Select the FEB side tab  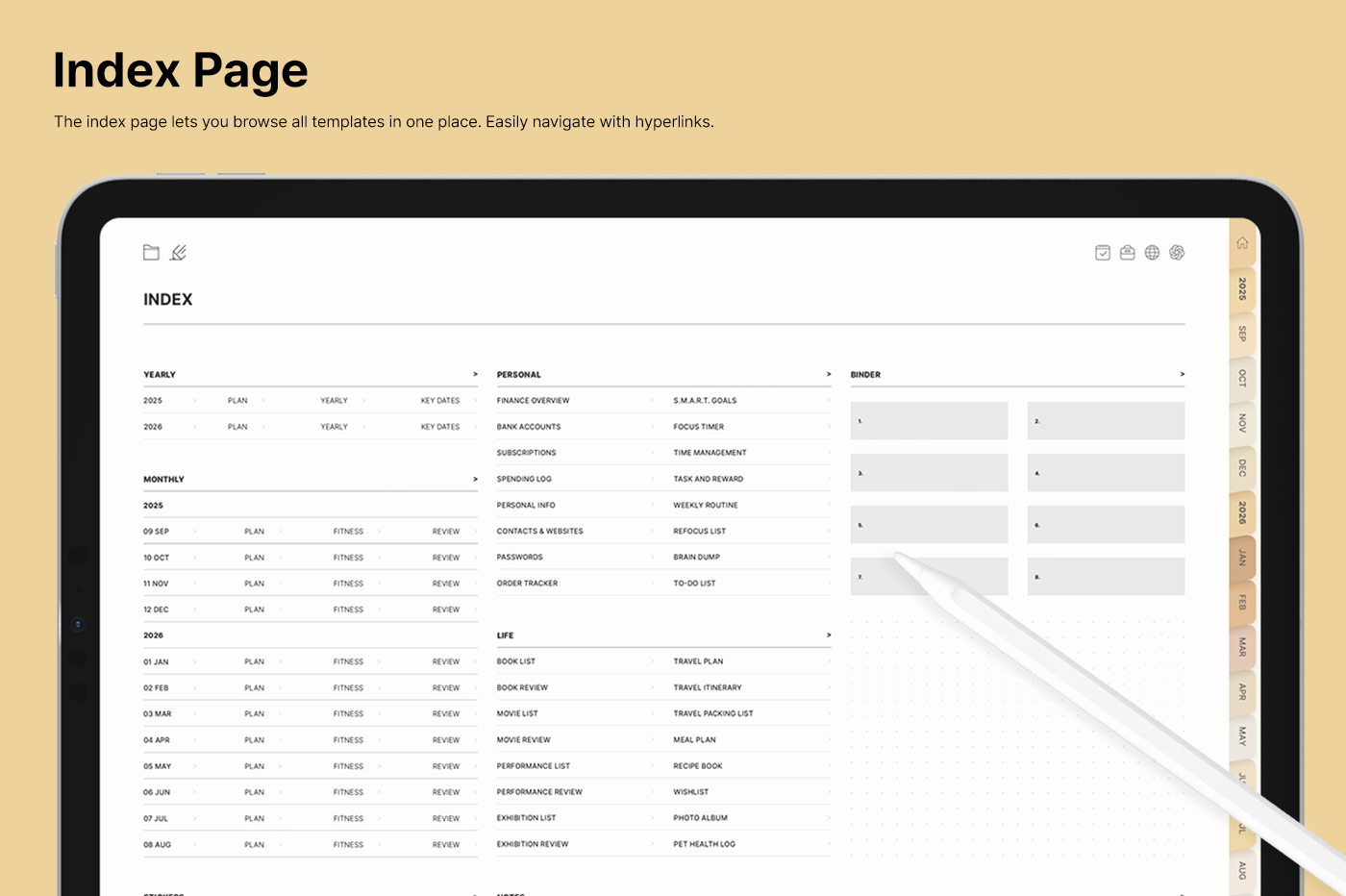pos(1242,603)
